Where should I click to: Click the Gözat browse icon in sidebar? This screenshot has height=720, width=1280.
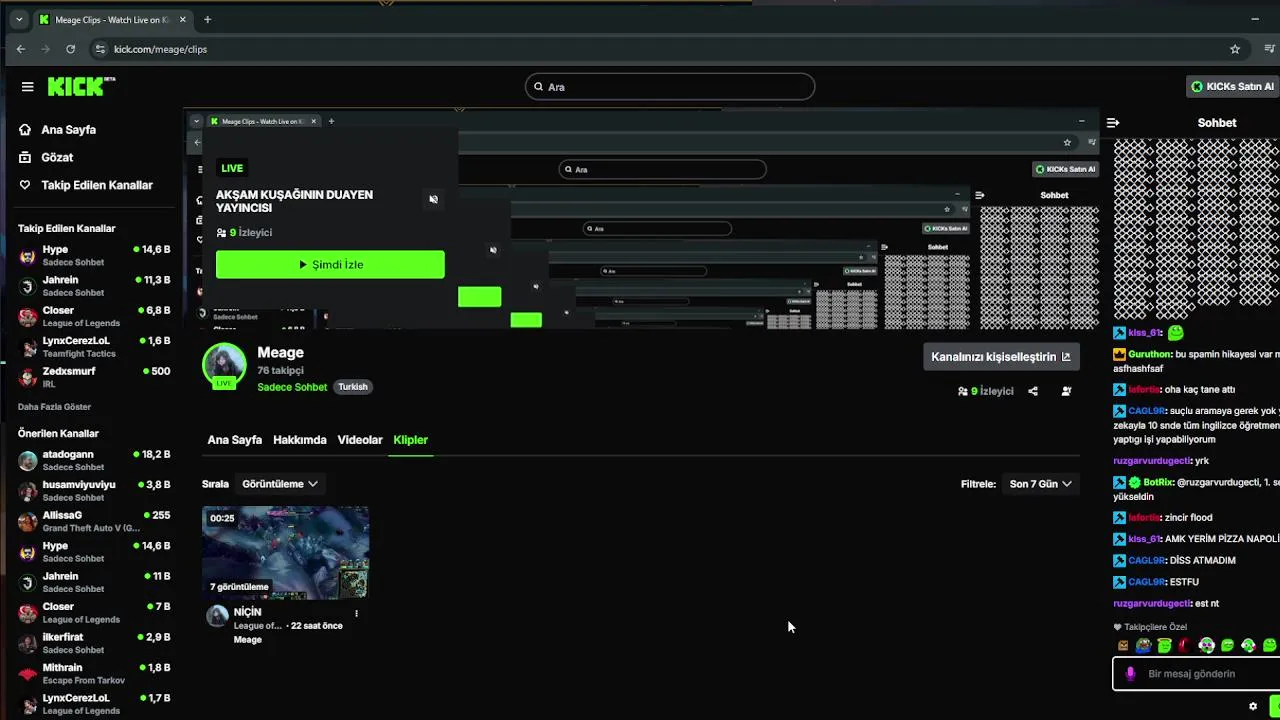point(25,157)
